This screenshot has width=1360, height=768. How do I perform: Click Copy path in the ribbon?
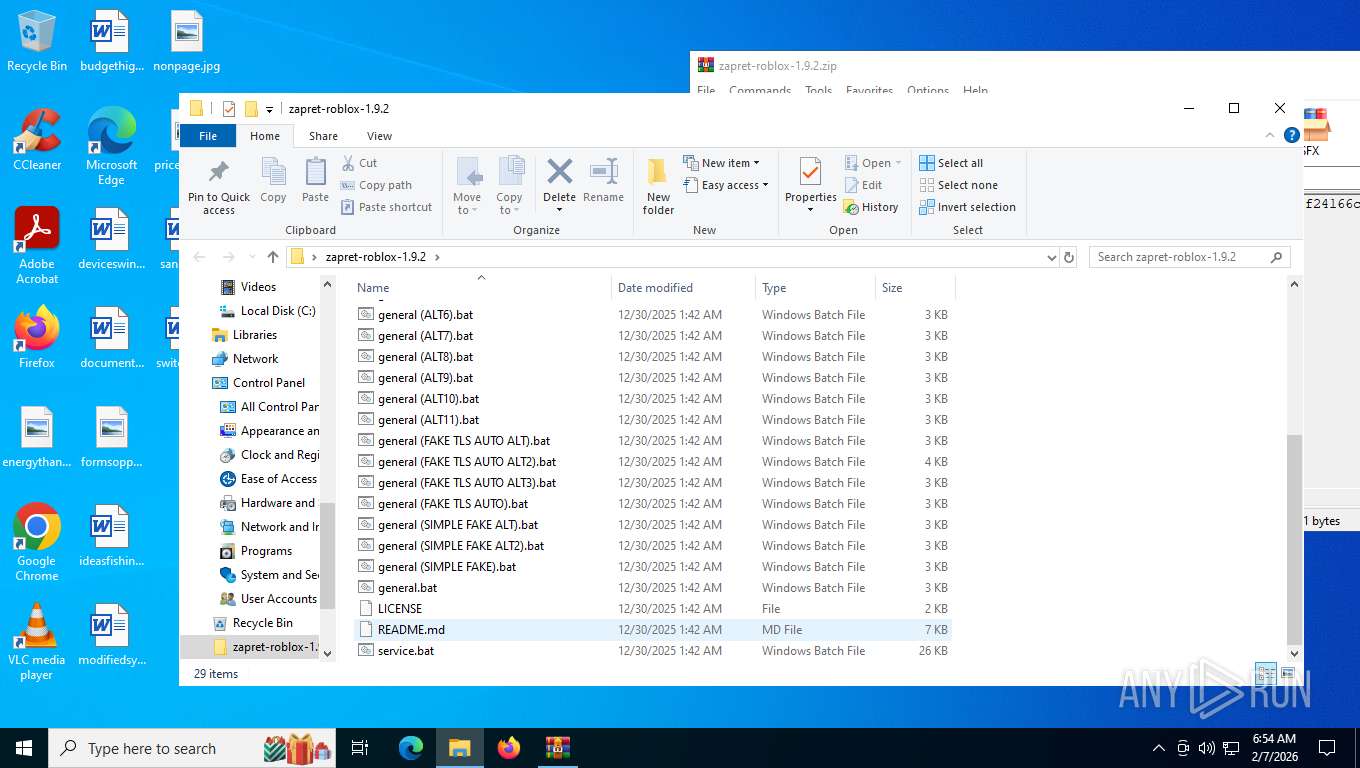[376, 185]
